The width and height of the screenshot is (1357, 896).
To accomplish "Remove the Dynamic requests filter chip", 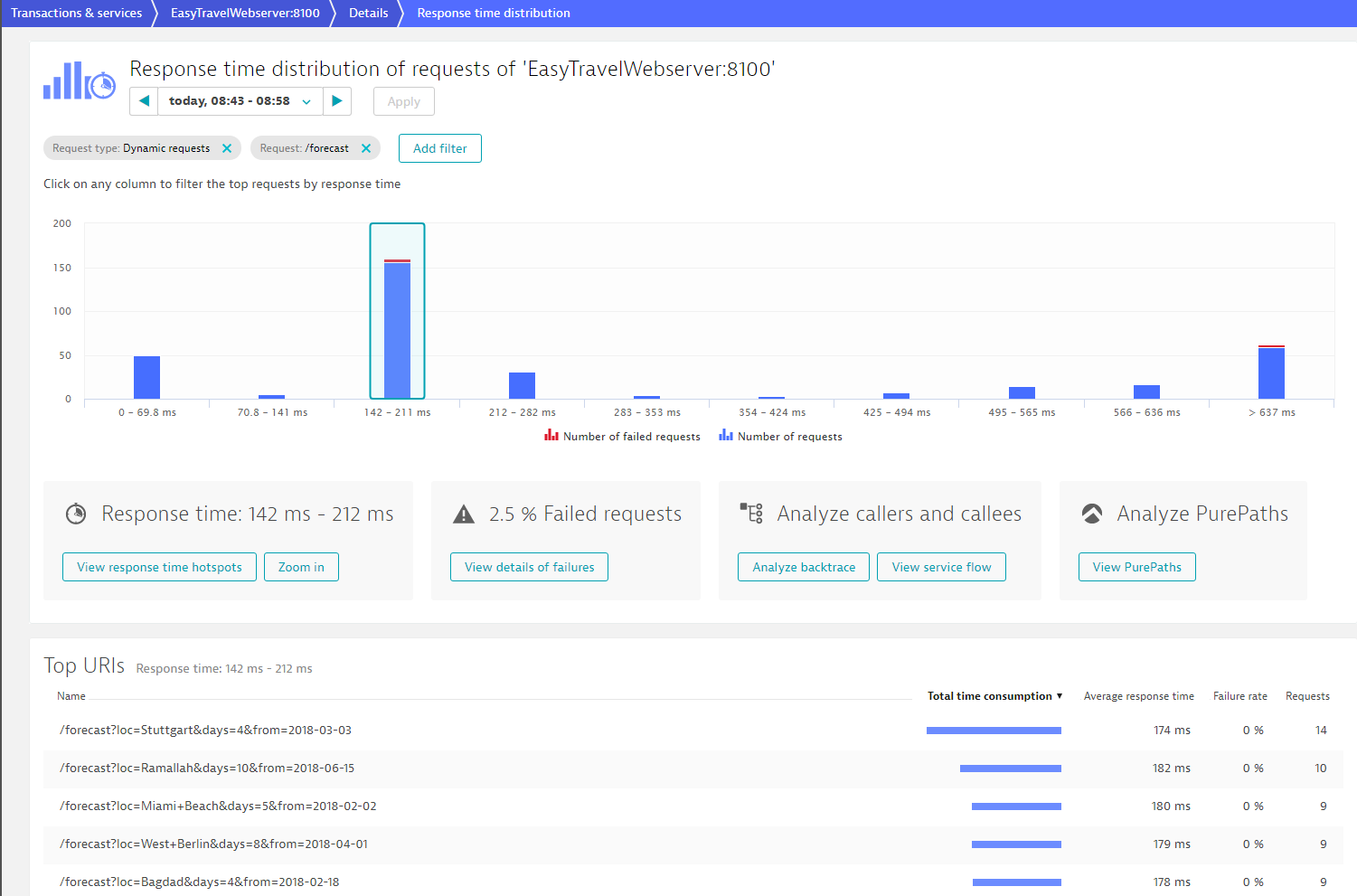I will (227, 148).
